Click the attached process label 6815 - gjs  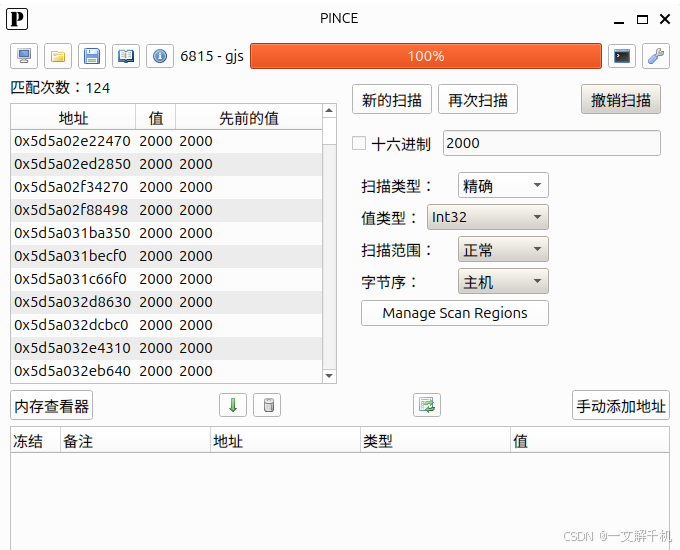tap(212, 56)
